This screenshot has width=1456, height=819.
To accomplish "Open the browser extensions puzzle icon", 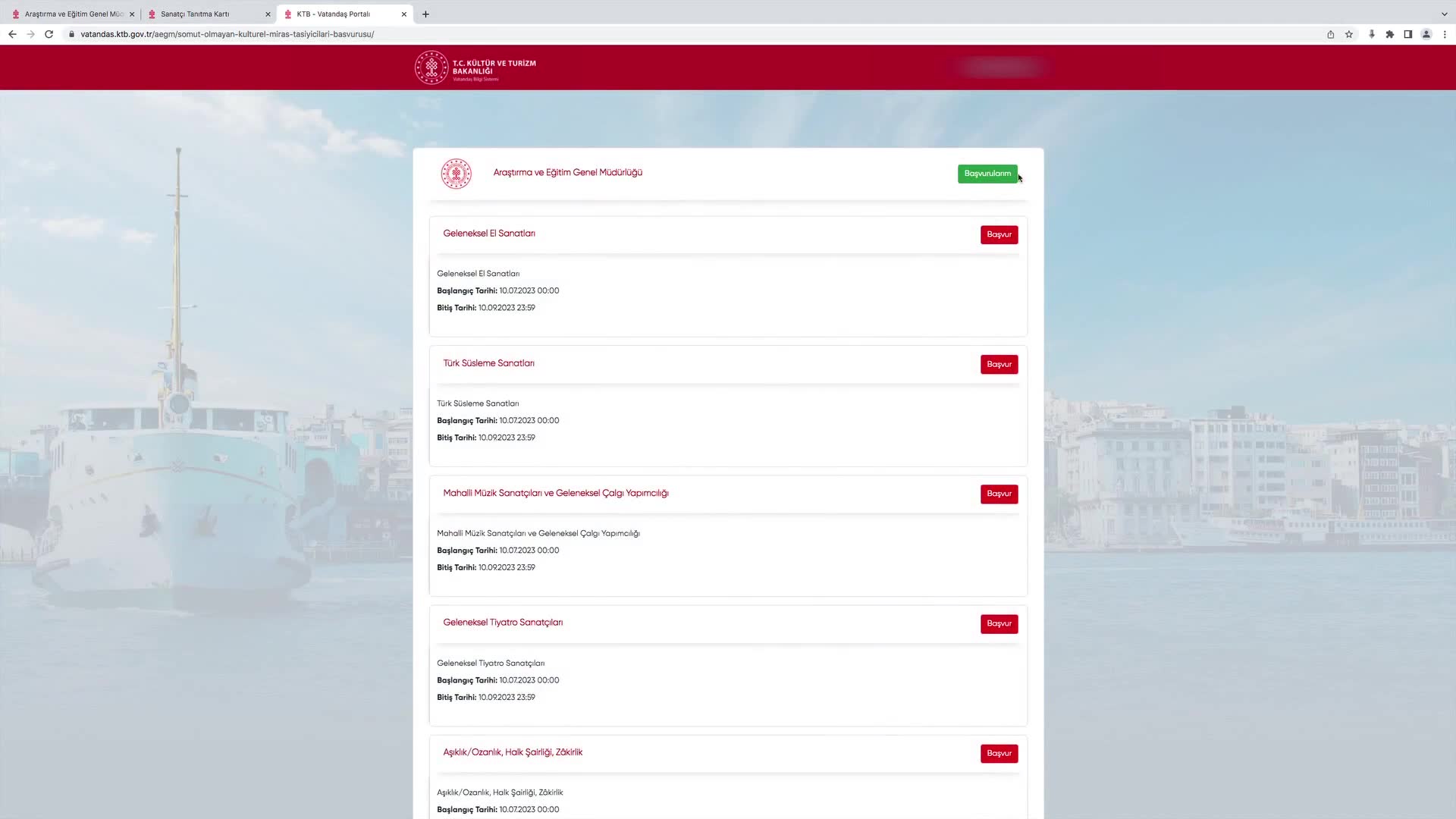I will [x=1389, y=34].
